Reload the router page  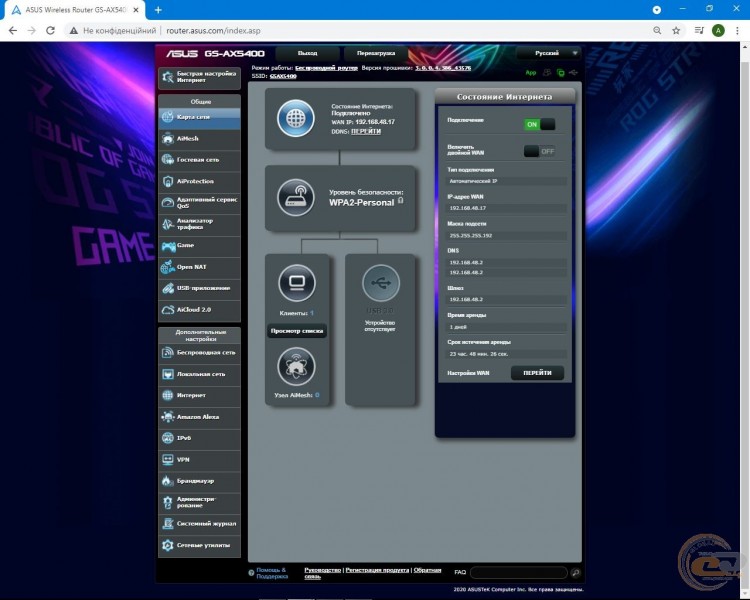click(x=50, y=31)
